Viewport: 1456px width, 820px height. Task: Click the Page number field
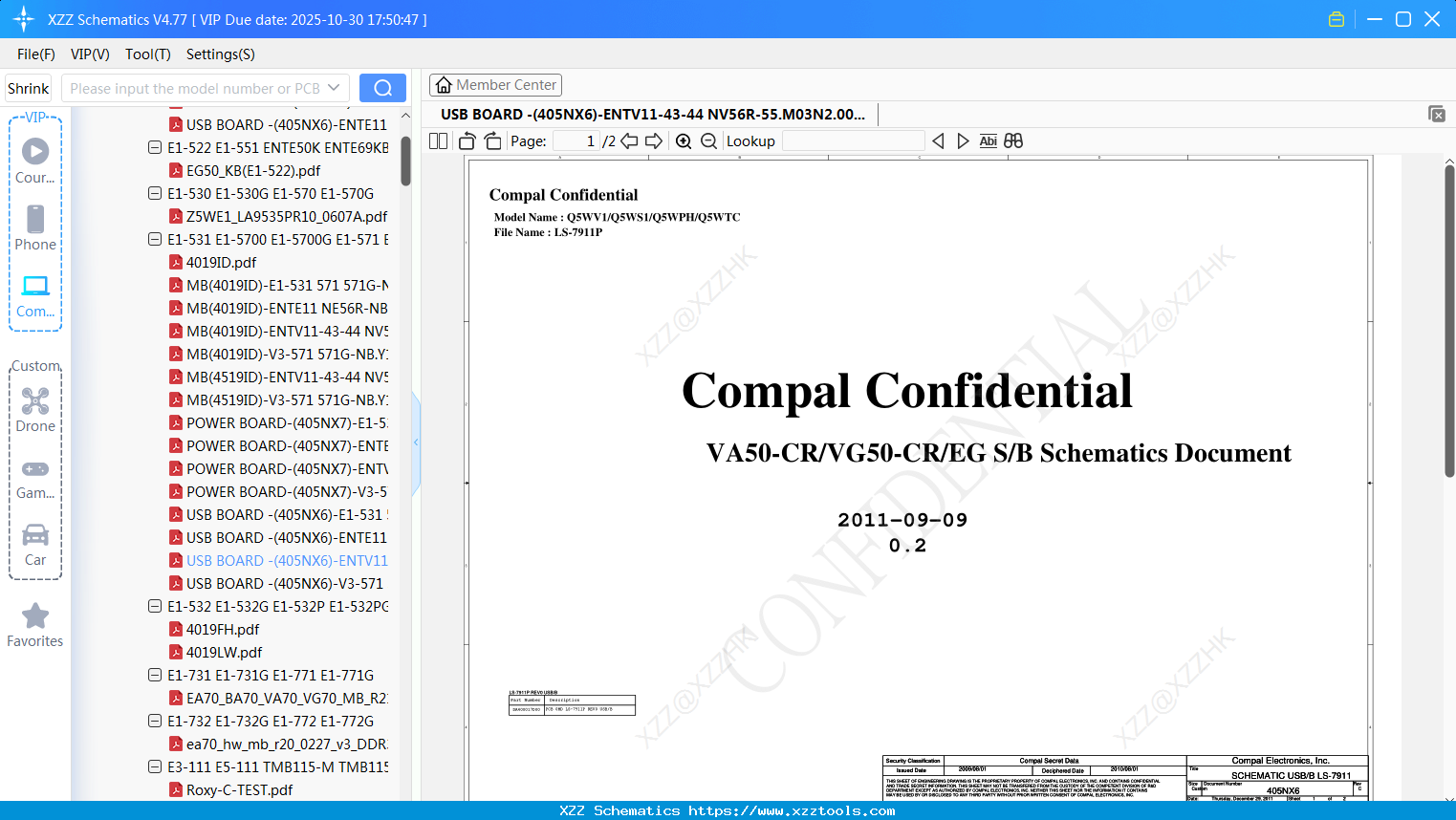click(576, 140)
